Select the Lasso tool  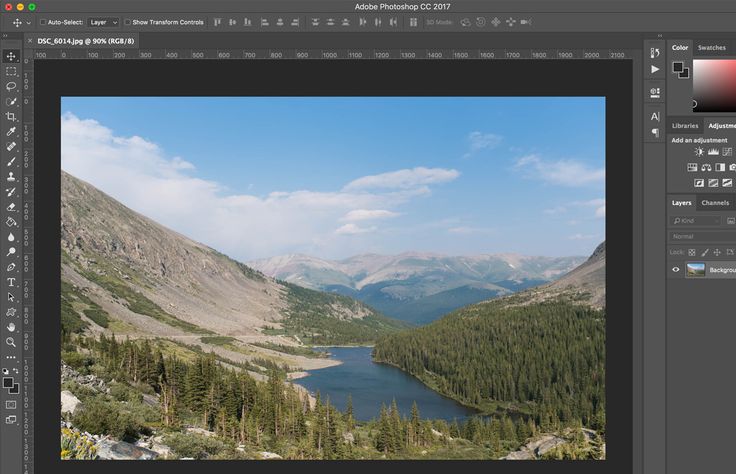click(11, 86)
